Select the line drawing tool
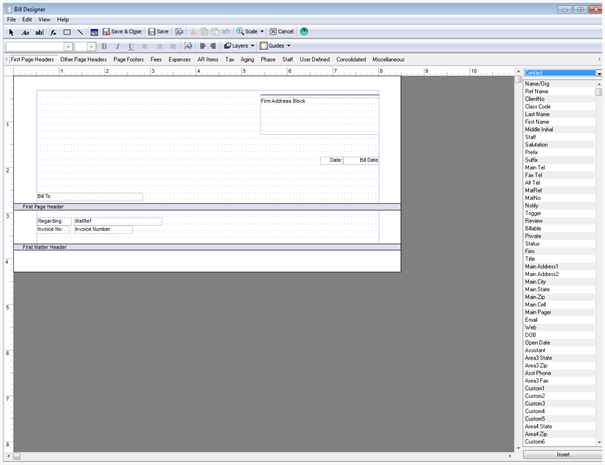 [x=80, y=32]
